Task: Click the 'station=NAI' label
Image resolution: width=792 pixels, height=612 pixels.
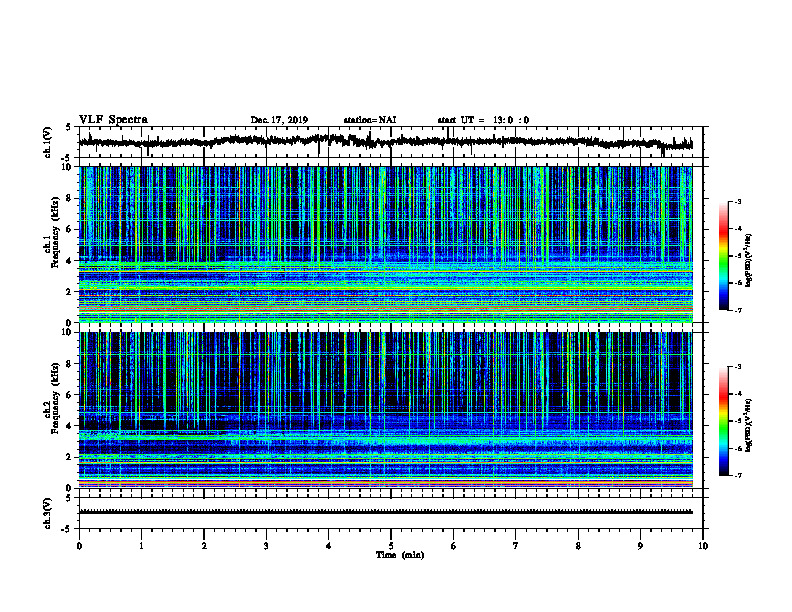Action: [x=370, y=120]
